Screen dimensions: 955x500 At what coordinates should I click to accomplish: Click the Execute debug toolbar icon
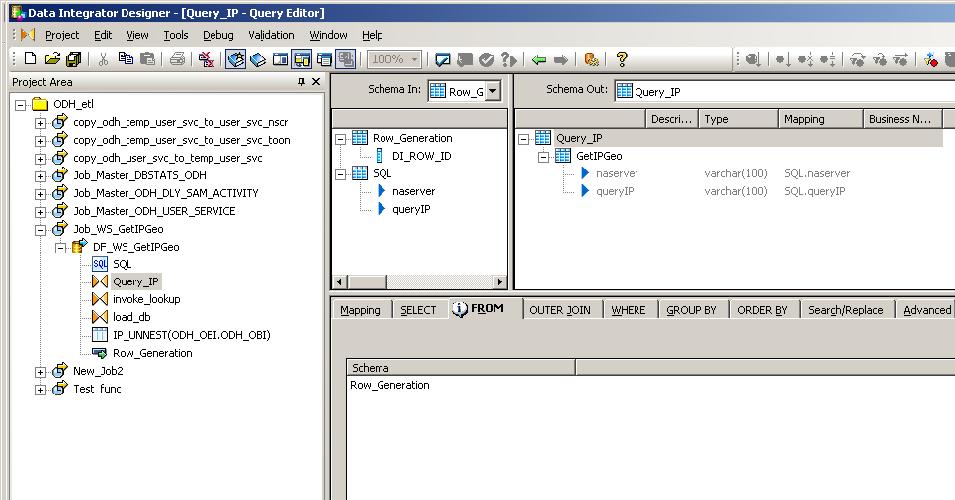[x=753, y=59]
